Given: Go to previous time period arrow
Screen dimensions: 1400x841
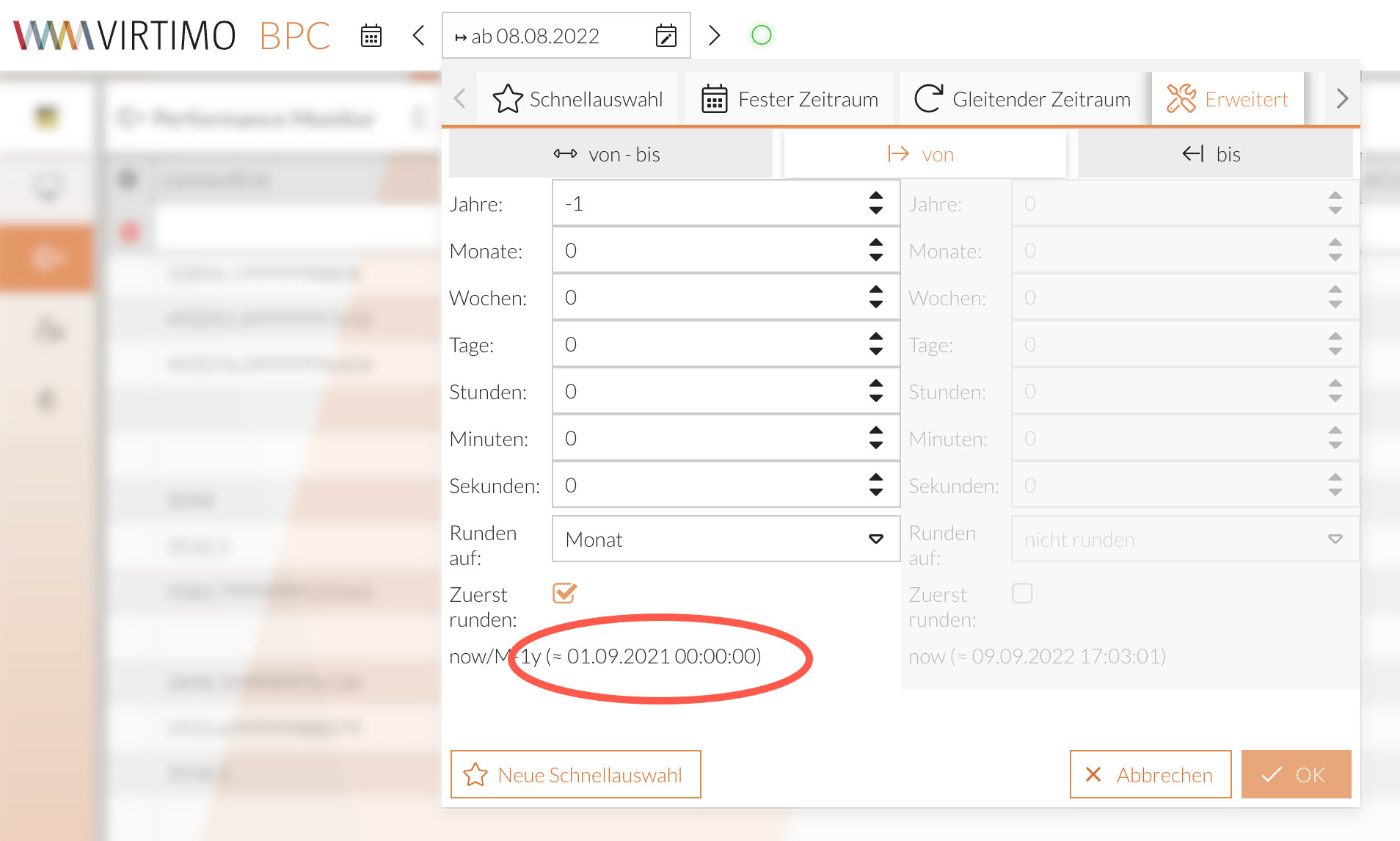Looking at the screenshot, I should [x=419, y=35].
